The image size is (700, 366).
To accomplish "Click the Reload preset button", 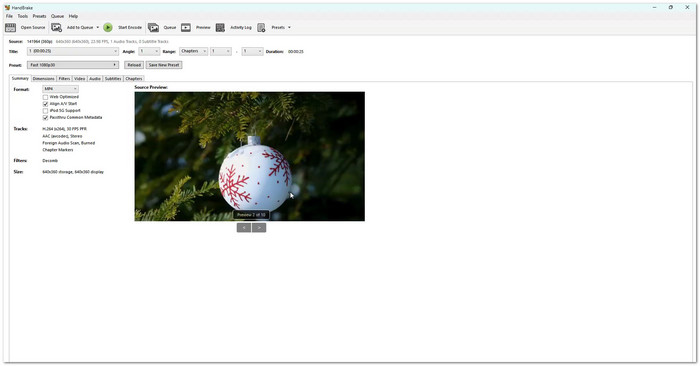I will pyautogui.click(x=134, y=65).
